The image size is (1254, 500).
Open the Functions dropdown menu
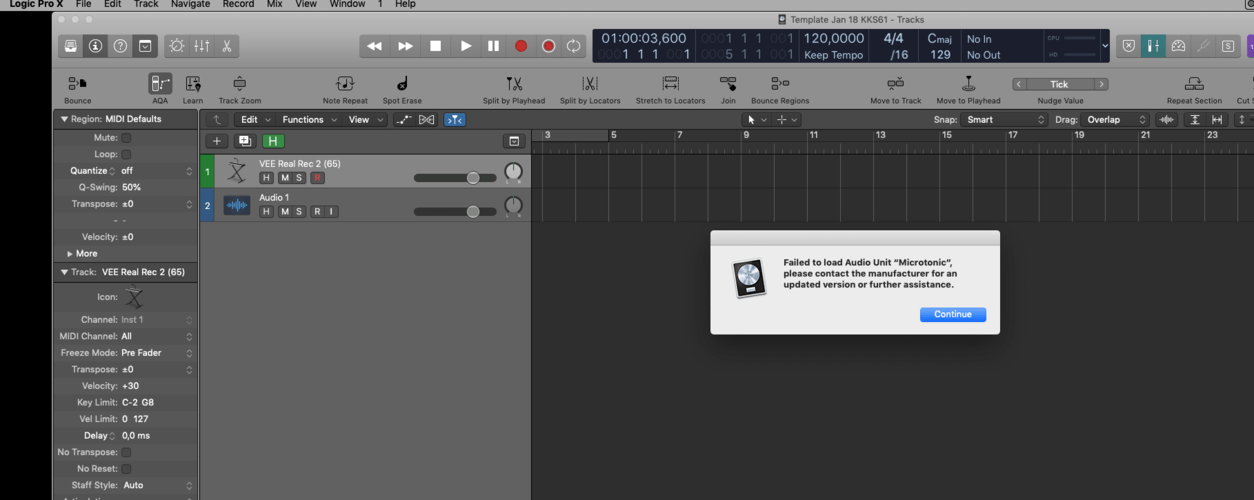(308, 120)
